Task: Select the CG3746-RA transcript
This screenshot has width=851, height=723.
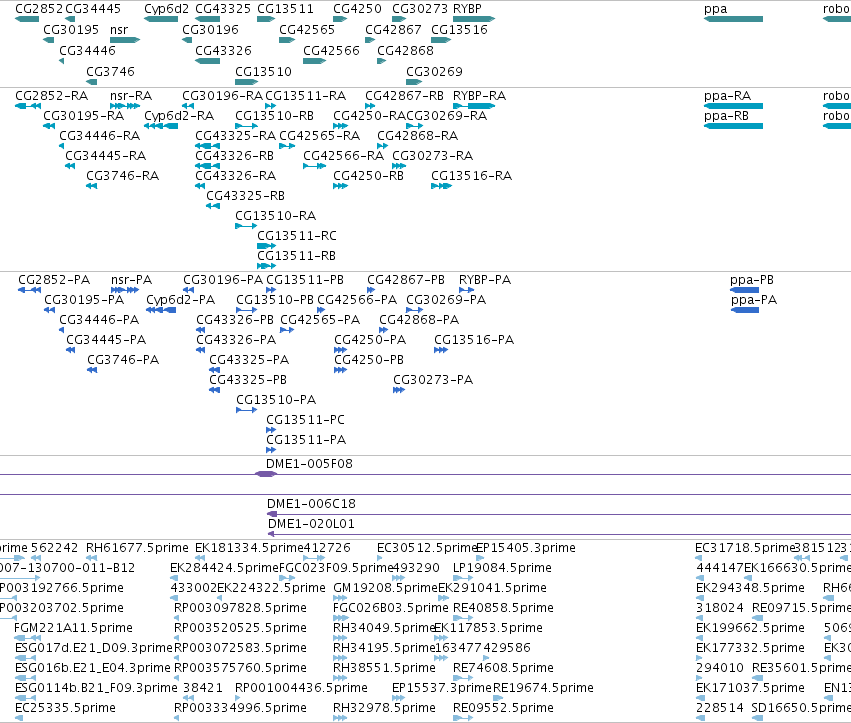Action: click(x=92, y=186)
